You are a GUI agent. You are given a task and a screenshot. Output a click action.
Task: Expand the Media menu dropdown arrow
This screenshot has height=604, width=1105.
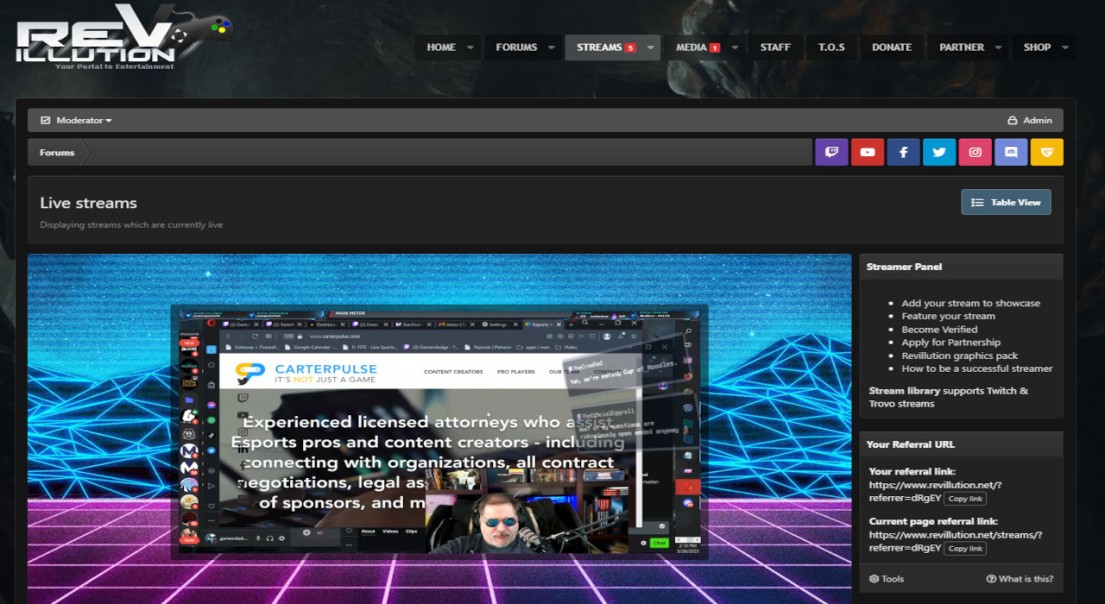[735, 48]
